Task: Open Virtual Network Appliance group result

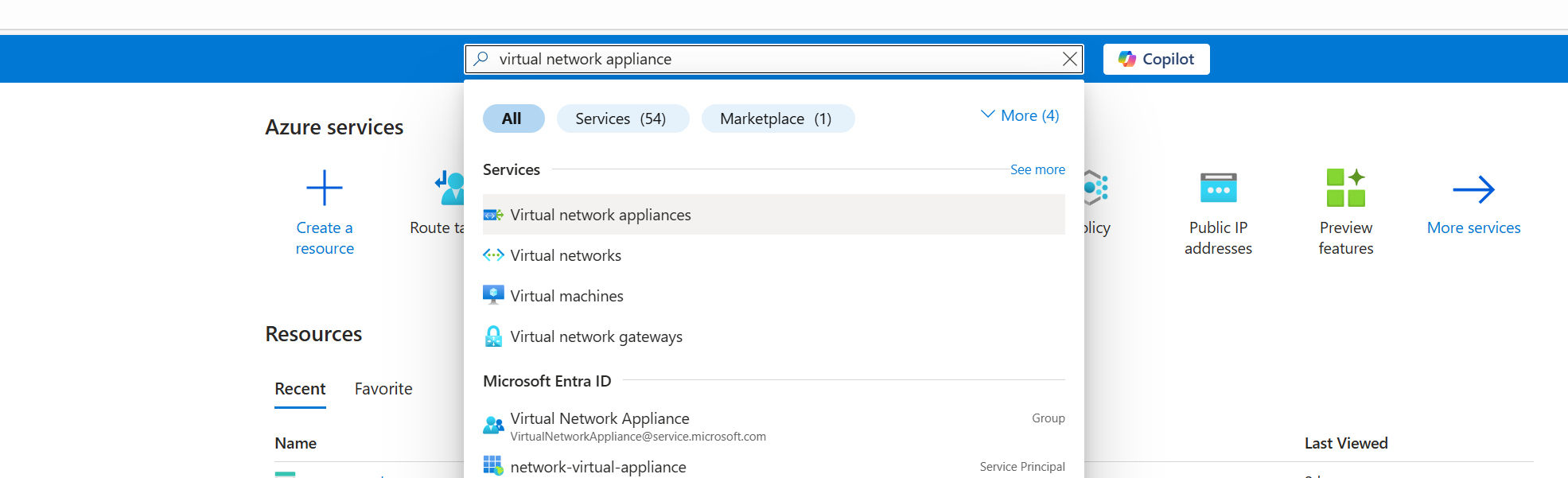Action: coord(773,426)
